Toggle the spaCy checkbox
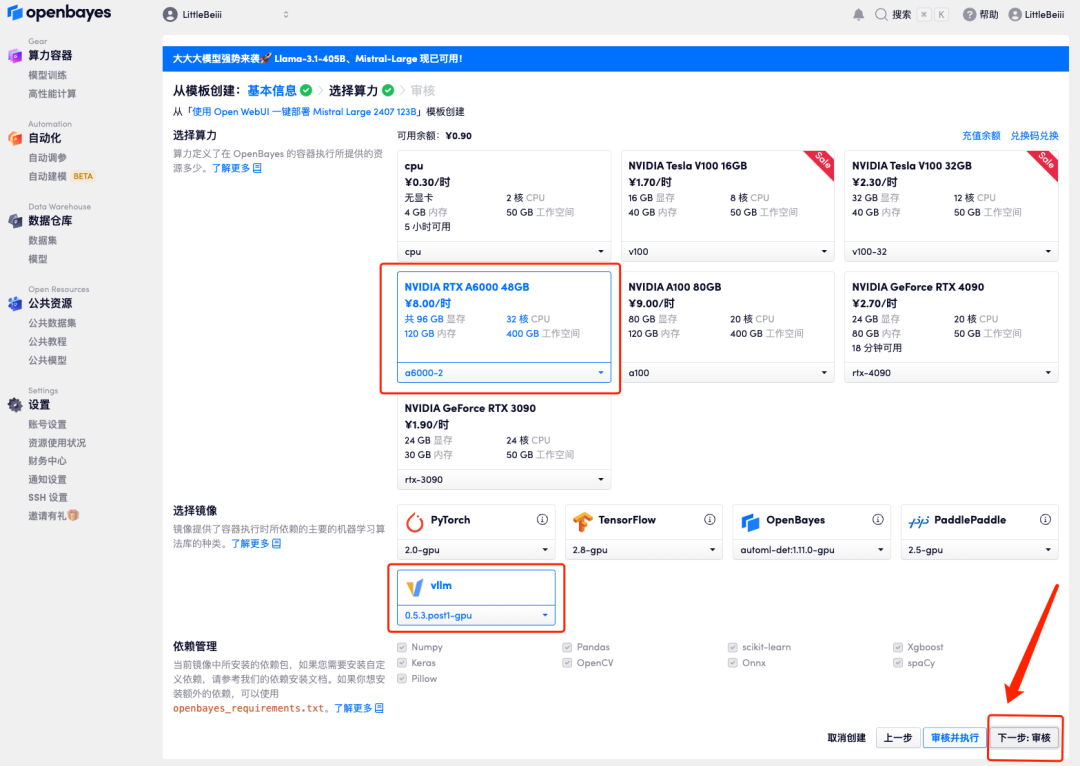 [897, 663]
